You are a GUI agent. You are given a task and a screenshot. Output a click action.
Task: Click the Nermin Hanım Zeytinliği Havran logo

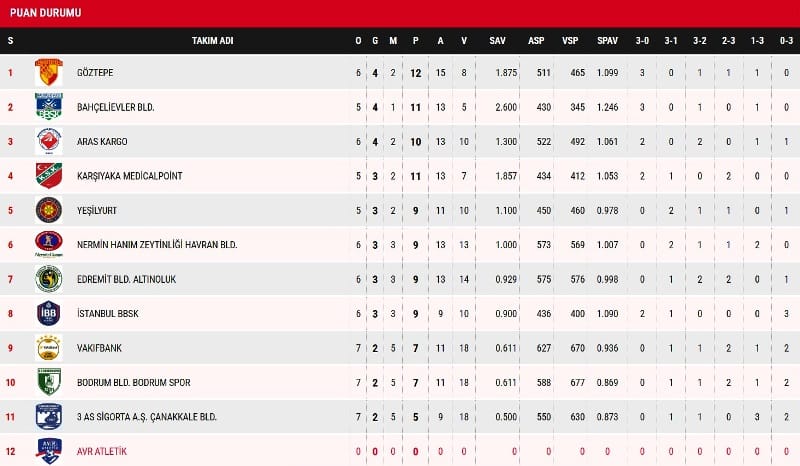tap(48, 244)
